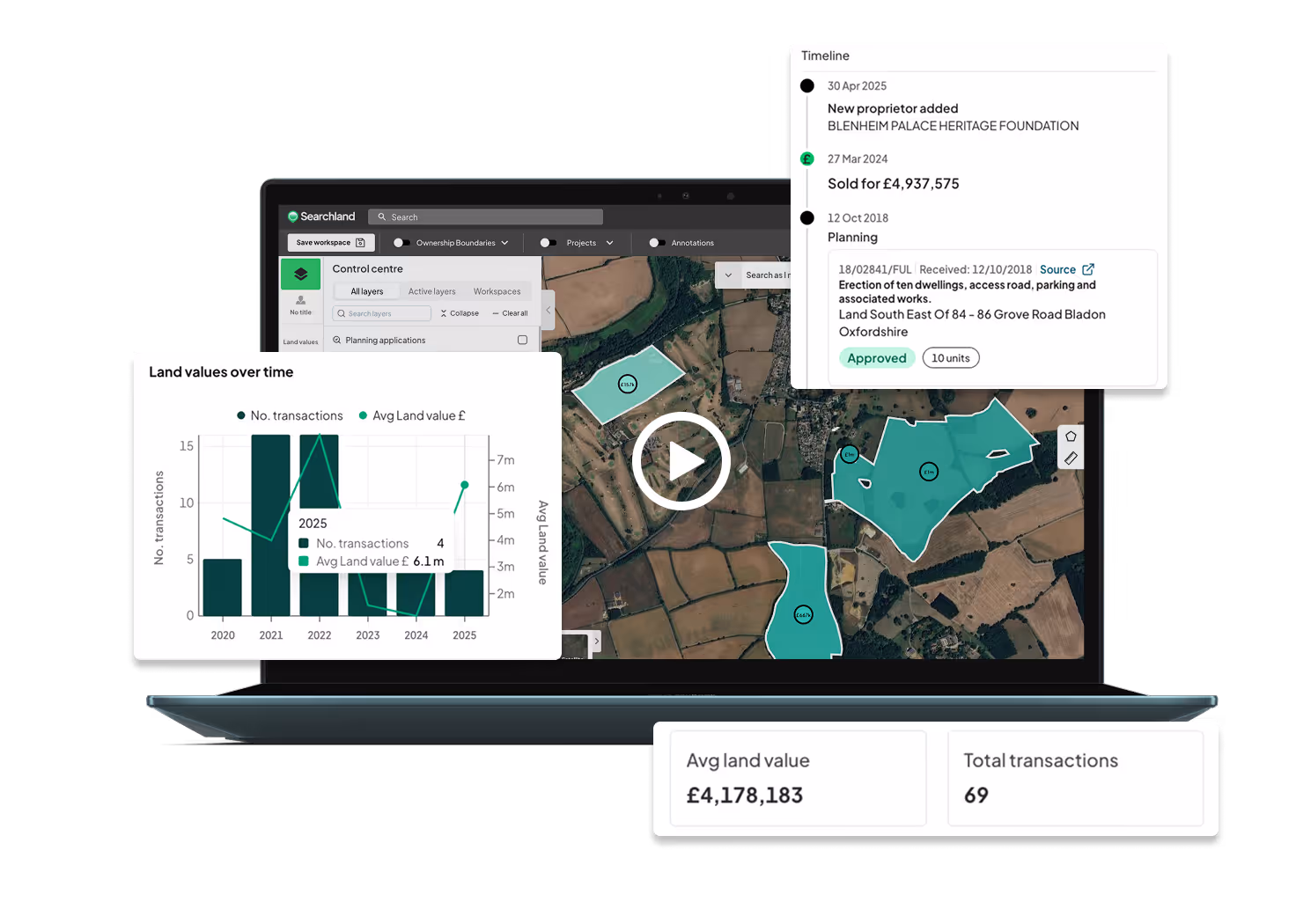Collapse the Control centre panel with the left chevron
Image resolution: width=1296 pixels, height=924 pixels.
pos(548,309)
